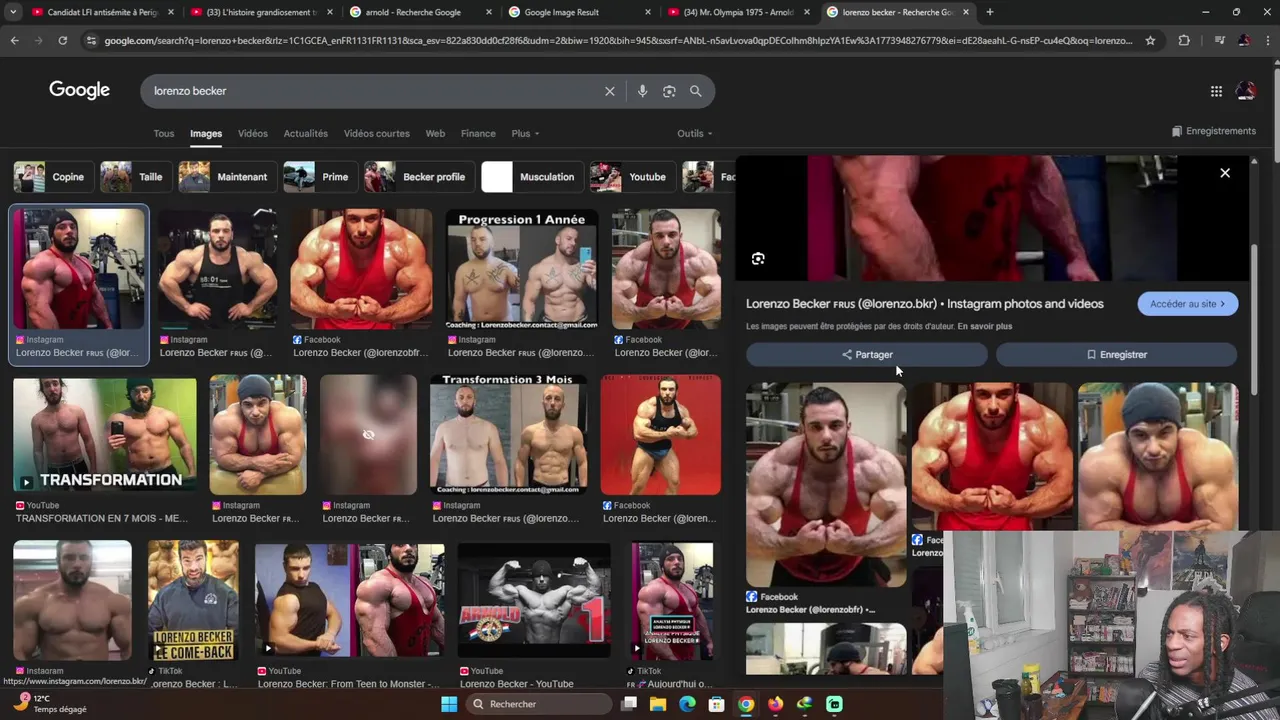
Task: Open the Enregistrements saved items
Action: 1213,131
